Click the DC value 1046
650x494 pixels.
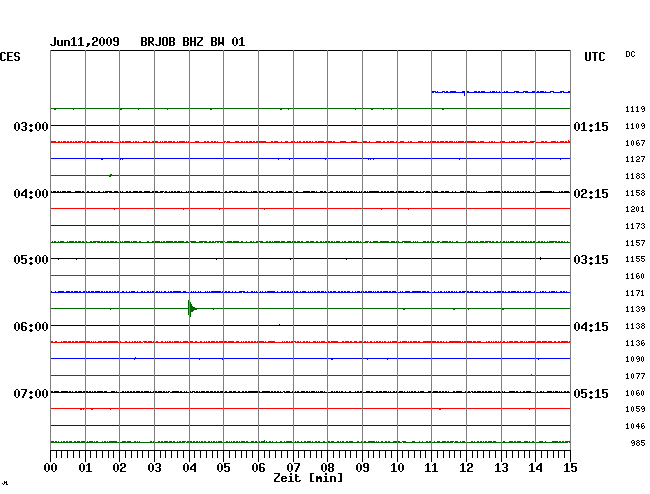coord(635,426)
